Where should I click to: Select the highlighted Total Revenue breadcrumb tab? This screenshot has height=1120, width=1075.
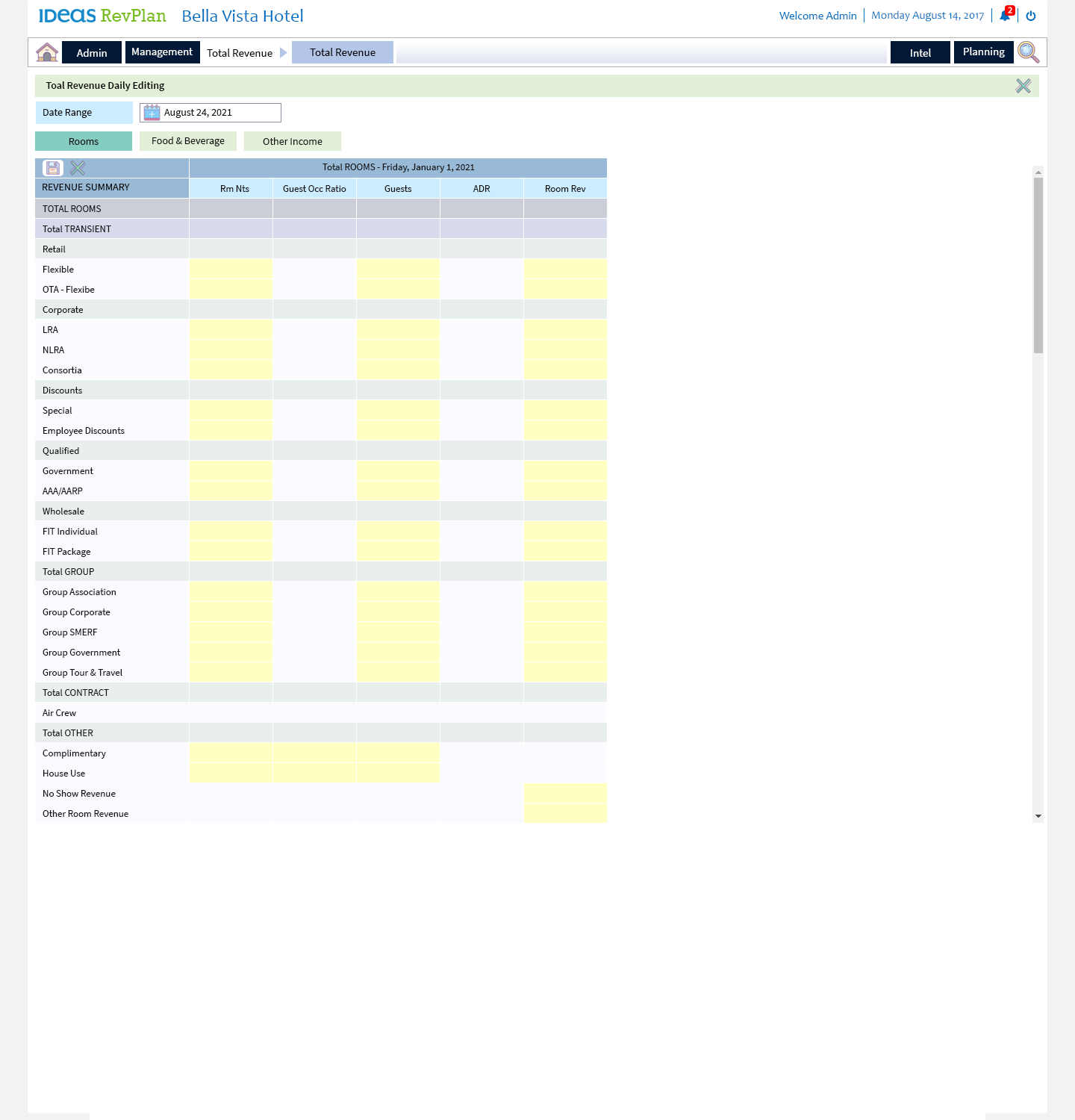click(343, 52)
